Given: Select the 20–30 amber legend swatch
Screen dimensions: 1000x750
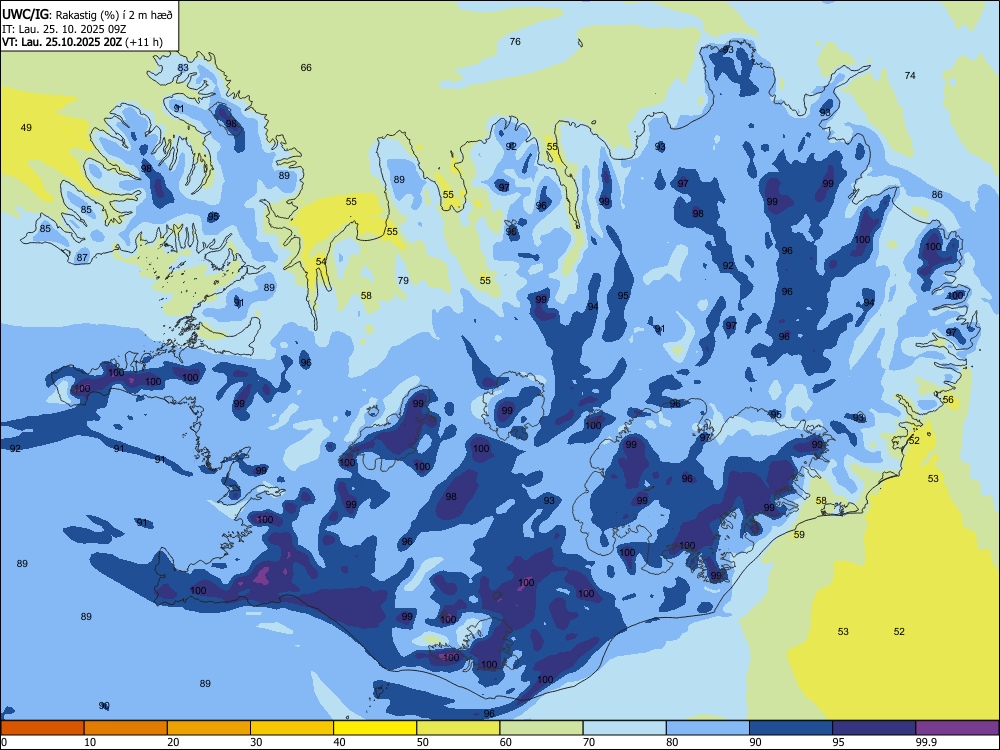Looking at the screenshot, I should coord(209,728).
